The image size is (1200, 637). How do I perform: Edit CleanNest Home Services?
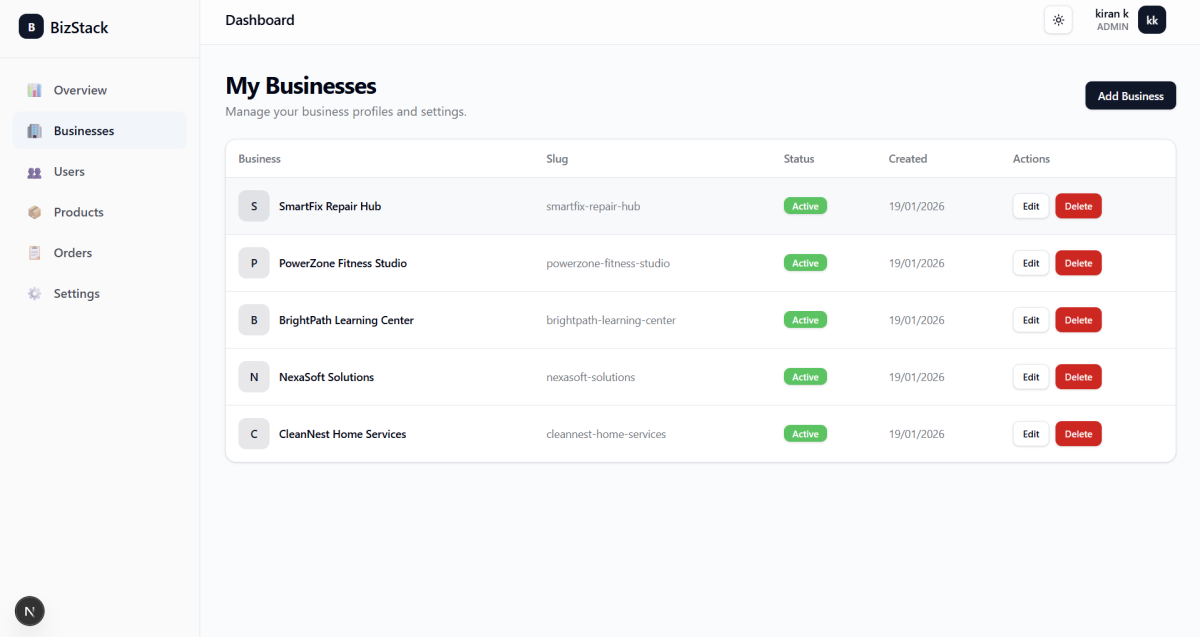[x=1031, y=434]
